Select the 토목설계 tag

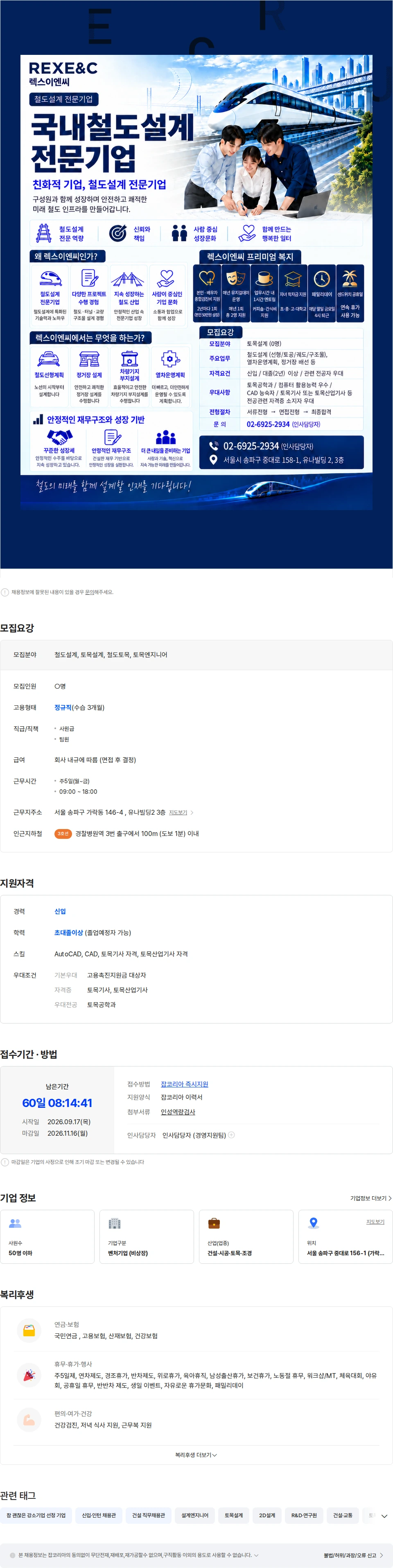(234, 1515)
